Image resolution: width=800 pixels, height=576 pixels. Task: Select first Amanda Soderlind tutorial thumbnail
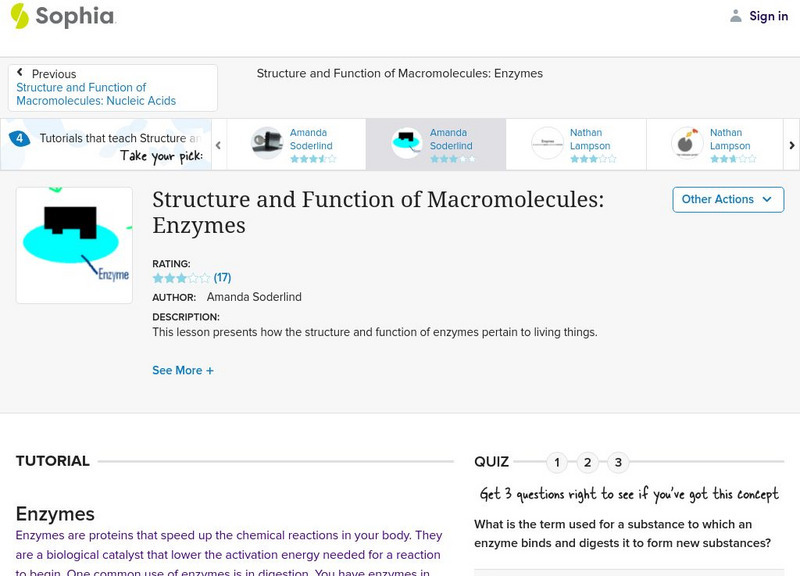[x=267, y=144]
